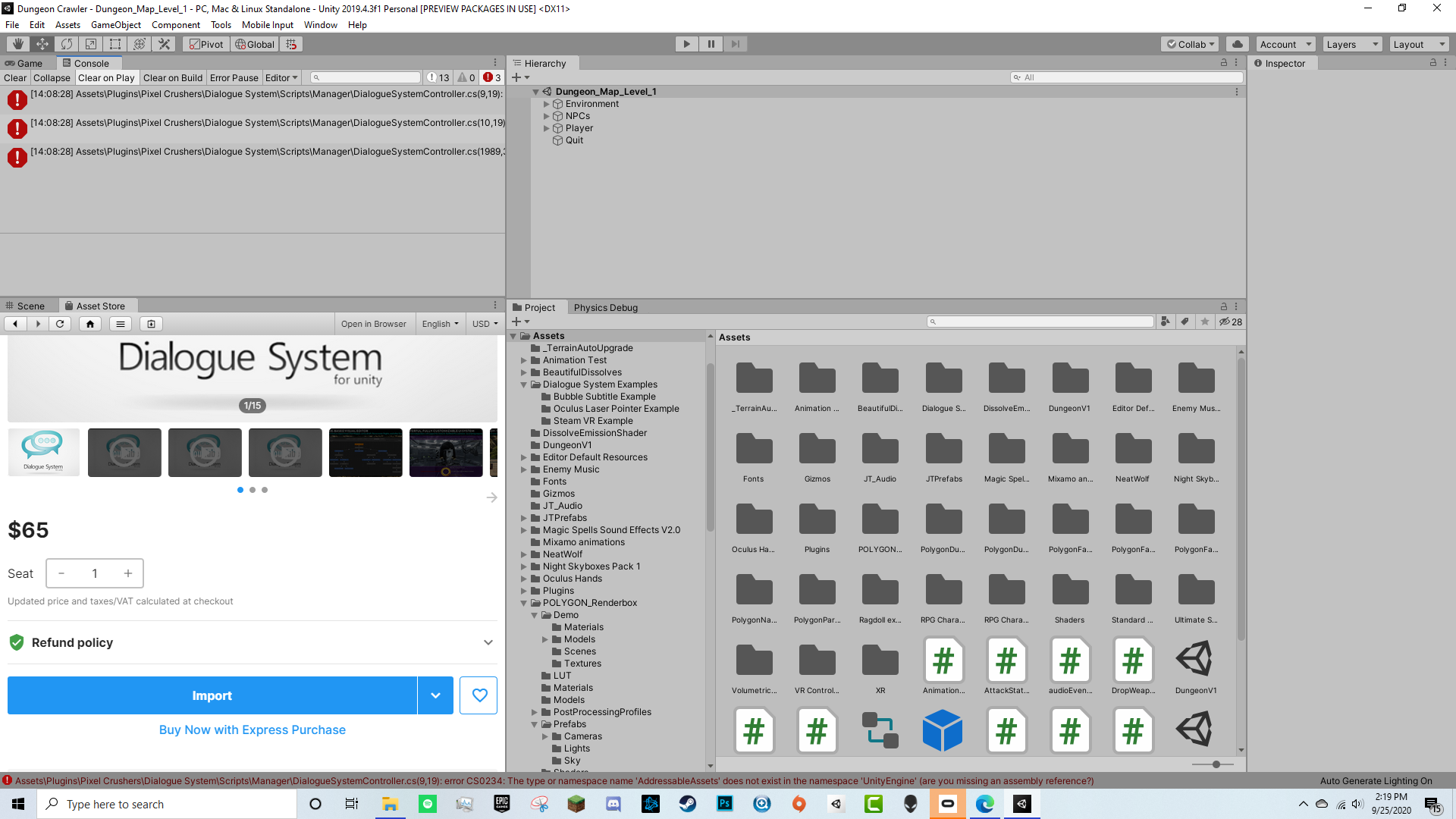Open English language dropdown
The image size is (1456, 819).
pyautogui.click(x=440, y=324)
